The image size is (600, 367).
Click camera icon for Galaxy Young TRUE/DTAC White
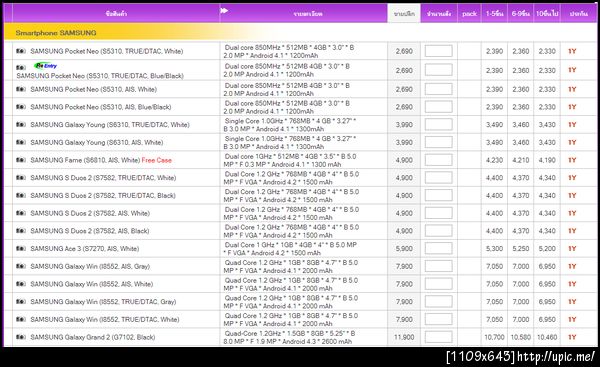click(x=21, y=124)
